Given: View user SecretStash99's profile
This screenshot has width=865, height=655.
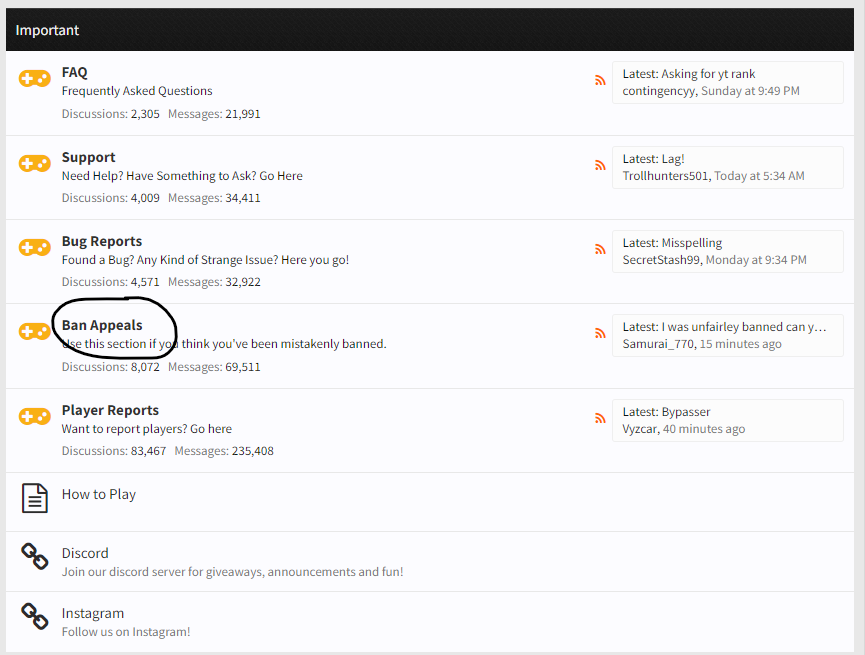Looking at the screenshot, I should [661, 260].
